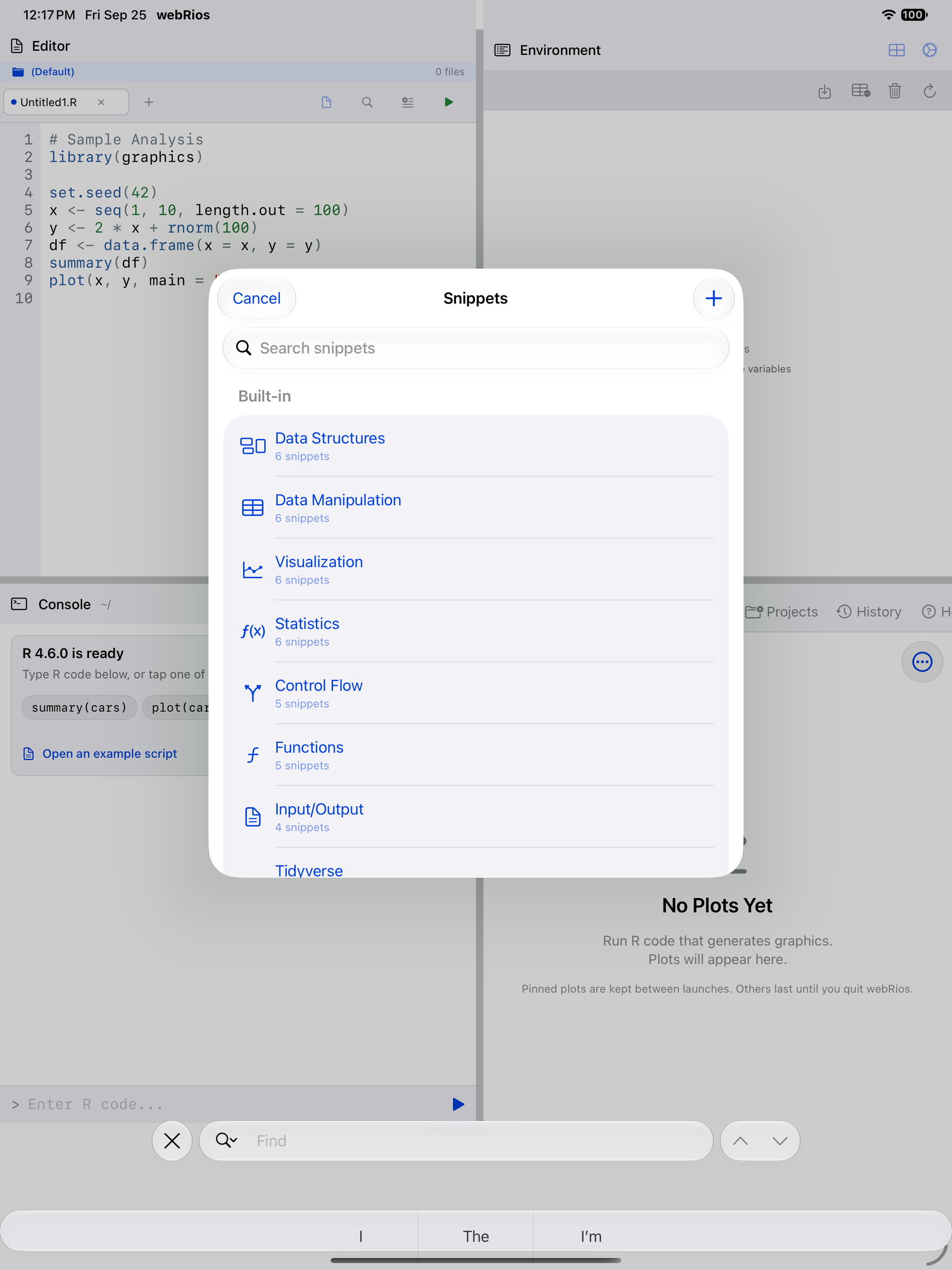Open Data Structures snippets category

(x=476, y=445)
